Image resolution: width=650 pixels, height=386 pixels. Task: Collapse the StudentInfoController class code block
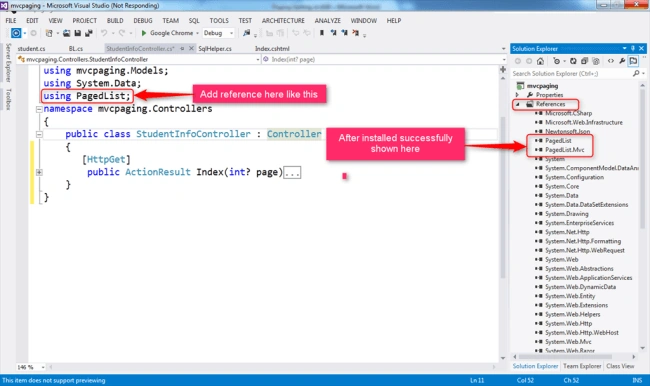coord(39,134)
